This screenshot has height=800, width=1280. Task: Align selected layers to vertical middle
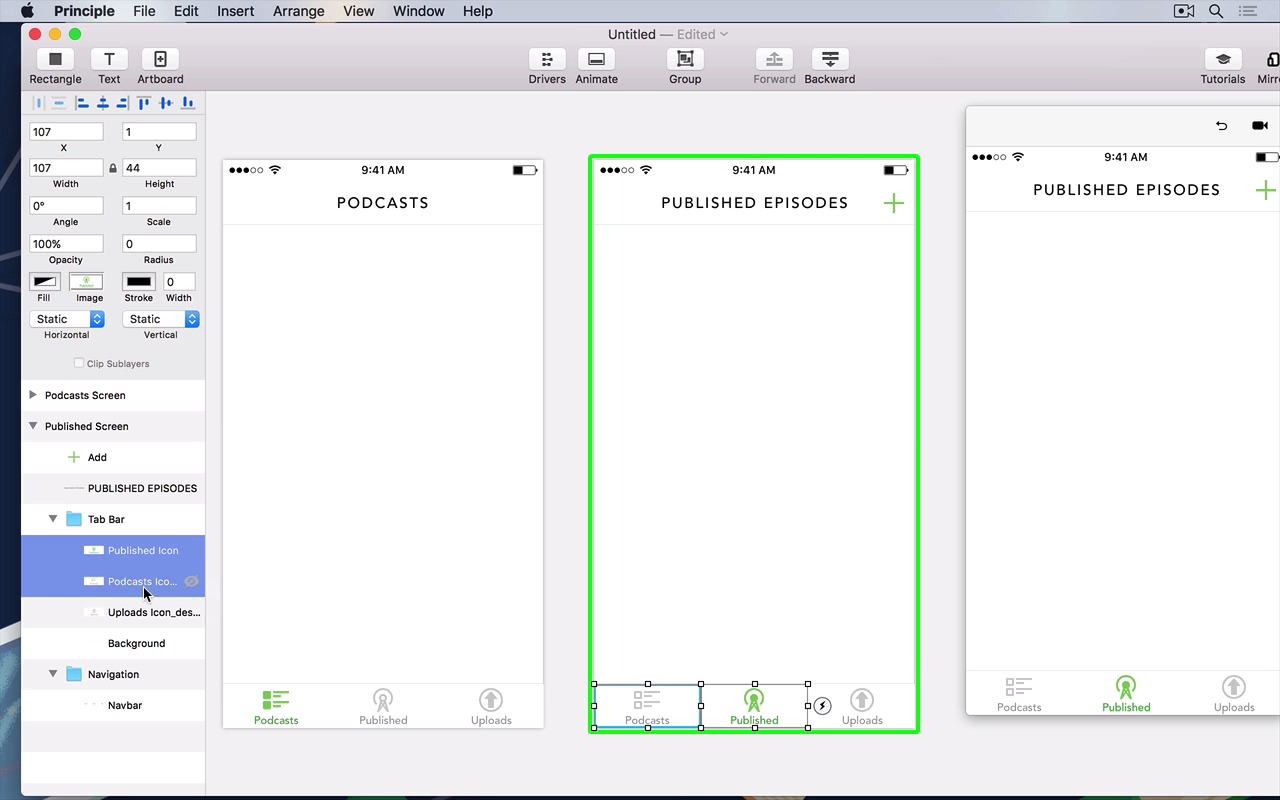tap(166, 103)
